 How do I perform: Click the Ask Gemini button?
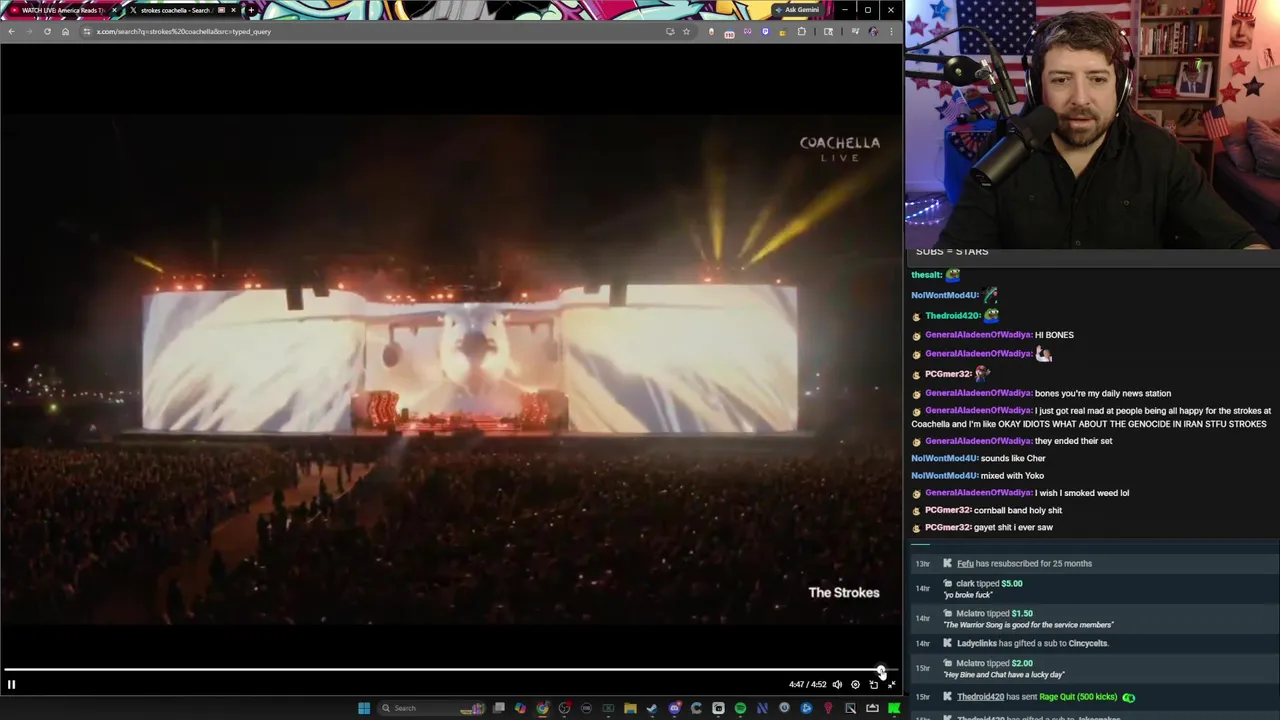pos(797,10)
